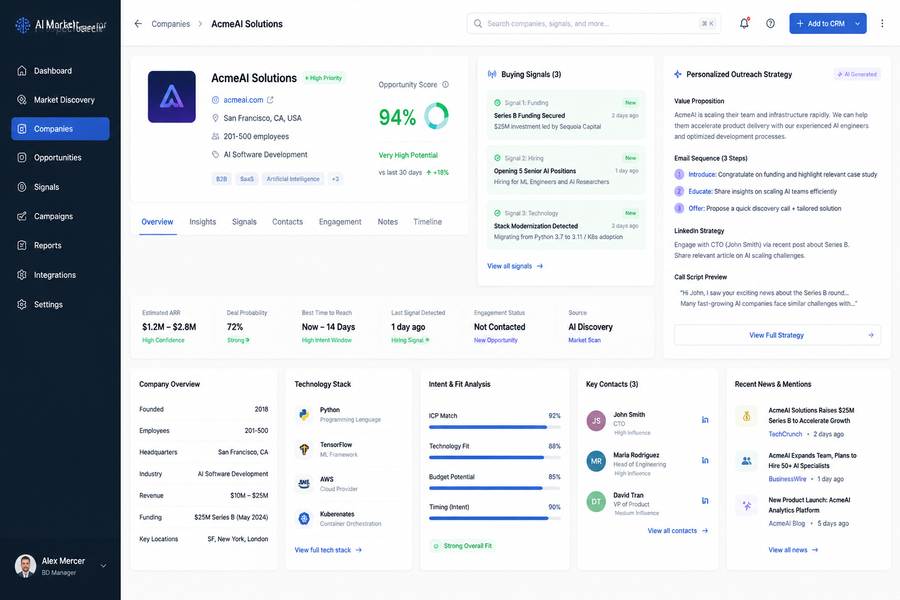Click the High Priority badge
The height and width of the screenshot is (600, 900).
pos(324,78)
